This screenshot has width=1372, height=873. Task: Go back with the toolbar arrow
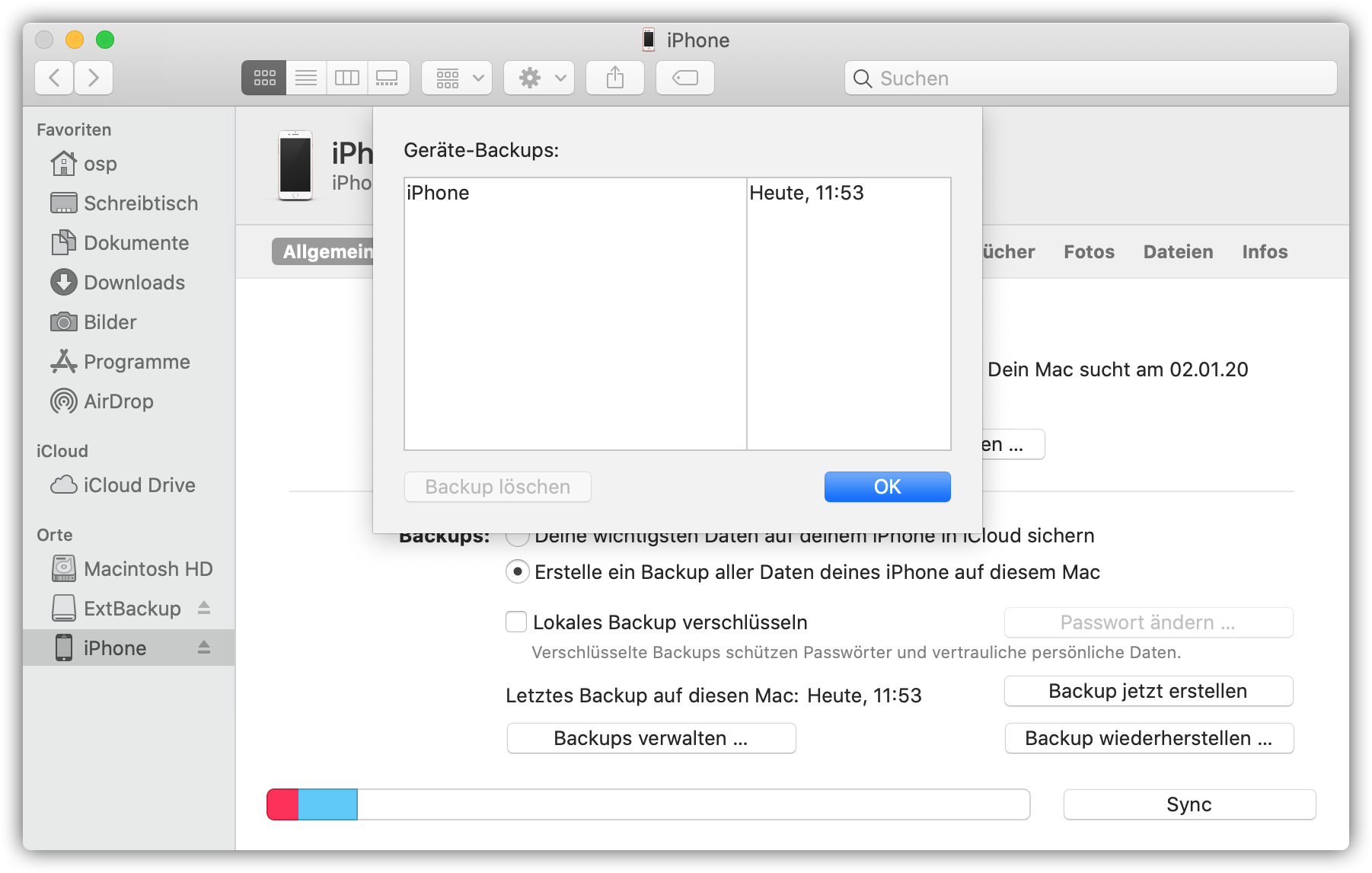pyautogui.click(x=55, y=78)
